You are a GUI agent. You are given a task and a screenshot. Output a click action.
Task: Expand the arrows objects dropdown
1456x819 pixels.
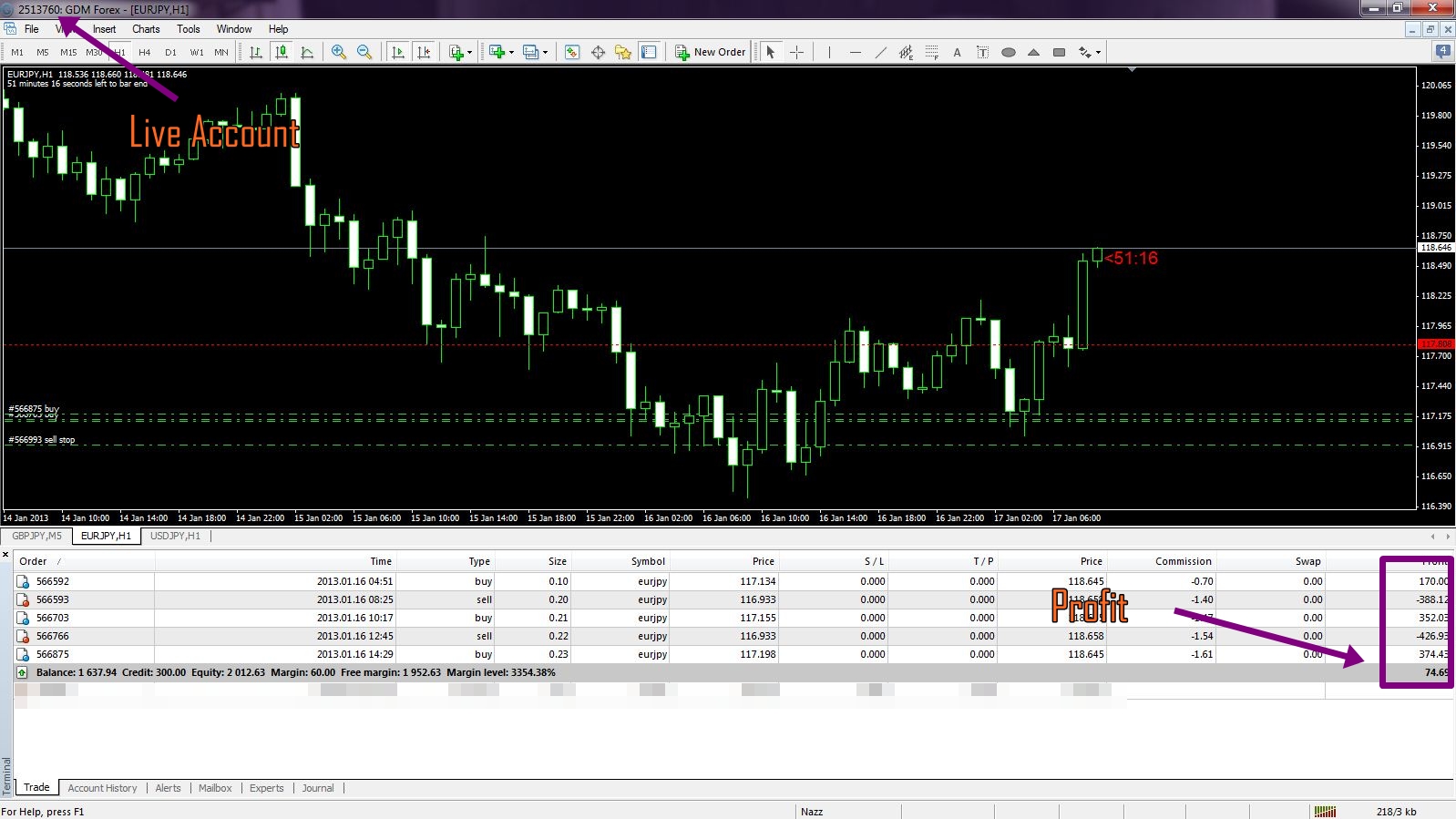coord(1098,52)
